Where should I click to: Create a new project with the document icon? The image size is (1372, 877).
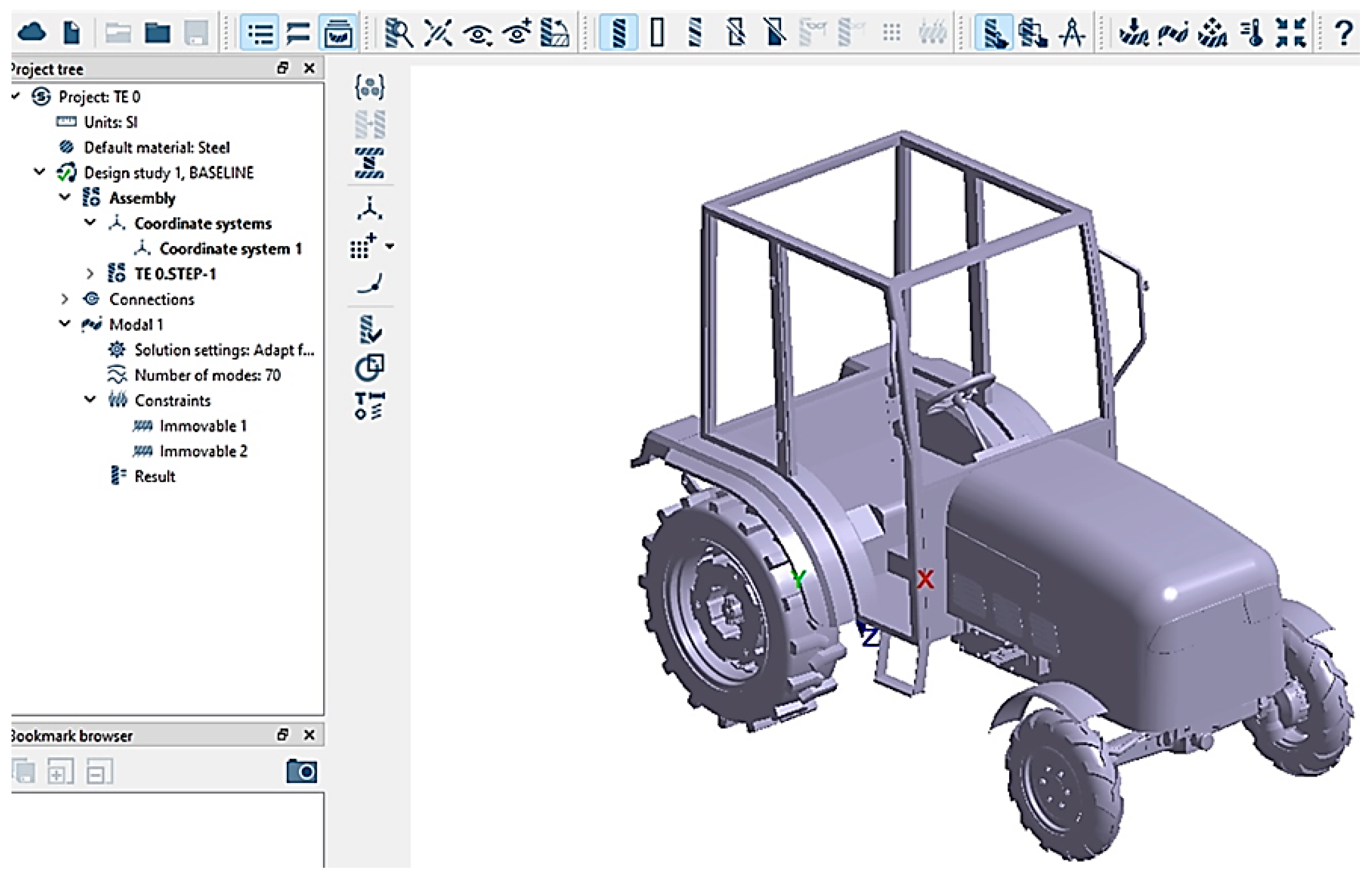[71, 32]
